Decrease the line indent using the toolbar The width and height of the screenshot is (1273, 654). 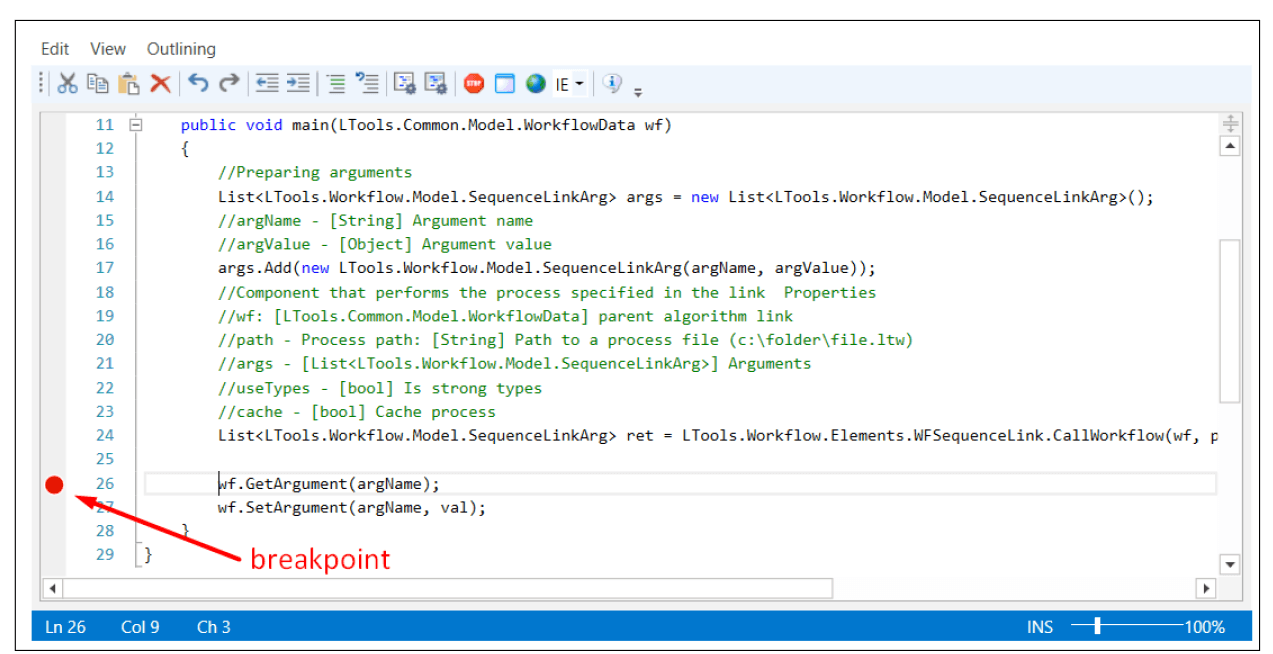267,84
